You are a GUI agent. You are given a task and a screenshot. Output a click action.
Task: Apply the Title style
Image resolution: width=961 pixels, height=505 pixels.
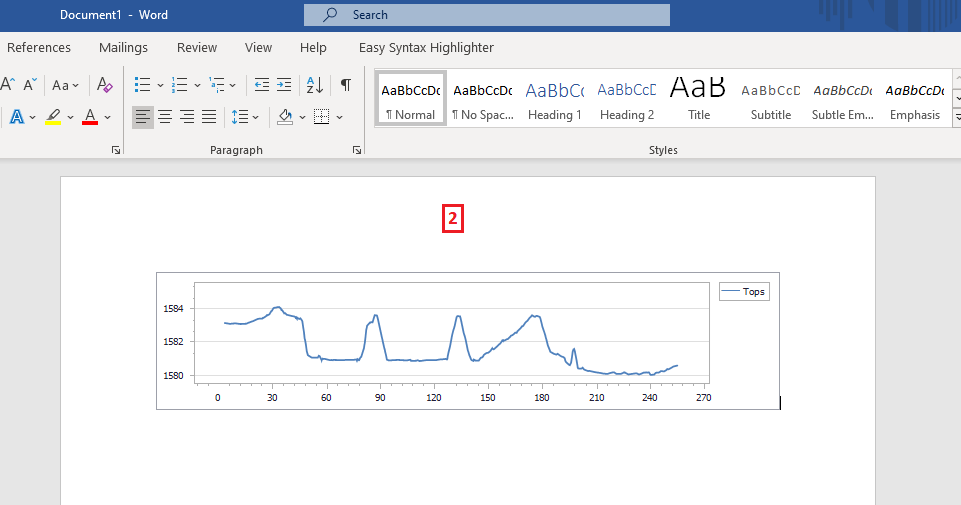pyautogui.click(x=699, y=100)
